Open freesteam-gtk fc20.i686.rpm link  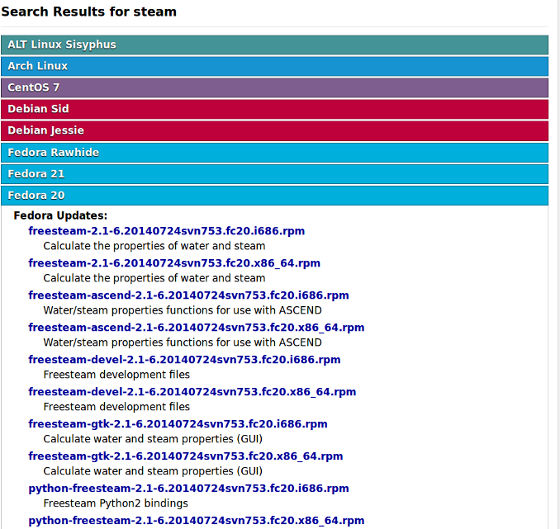click(x=178, y=424)
